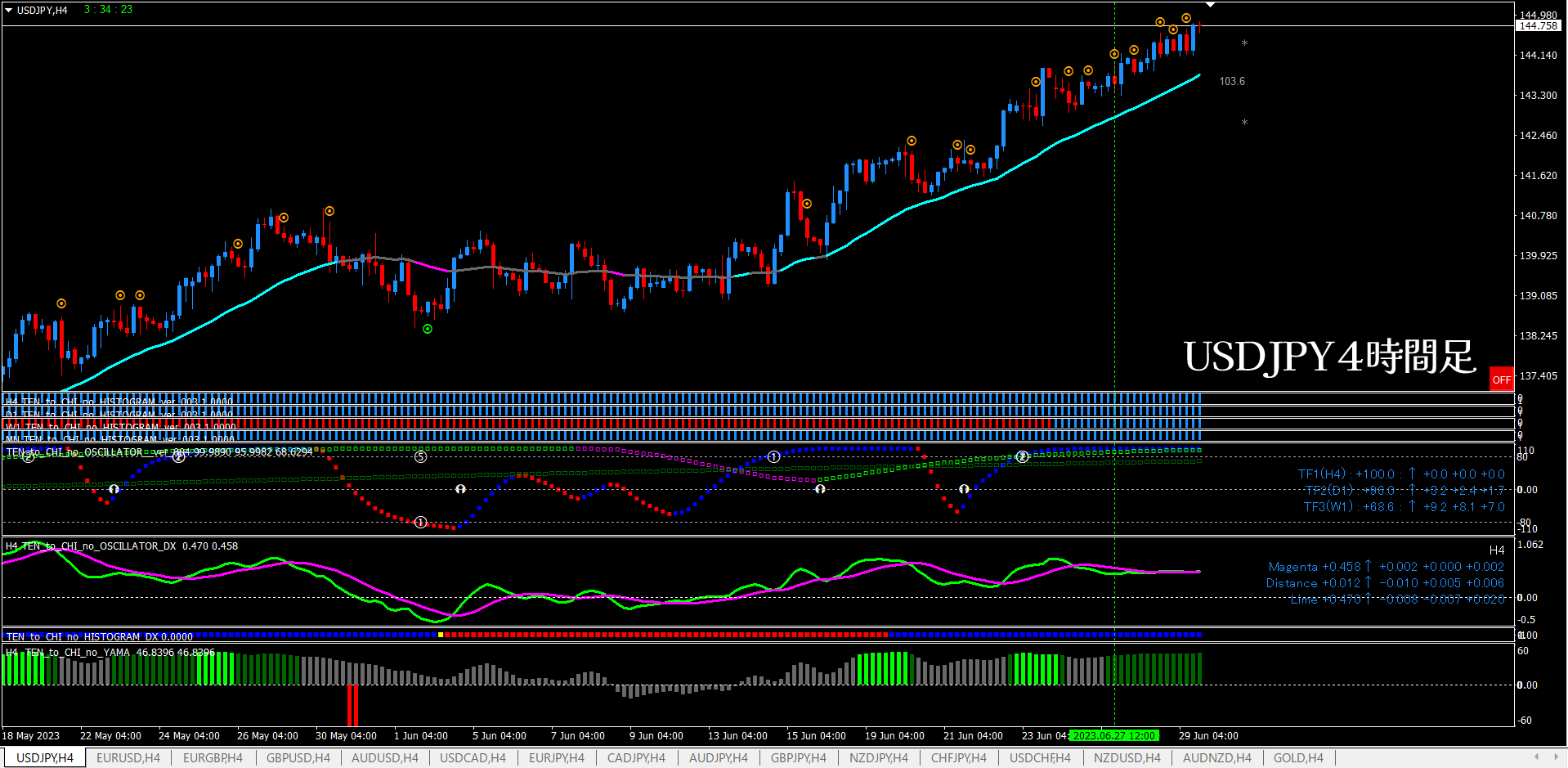Click the Magenta +0.458 readout
The image size is (1568, 768).
[x=1386, y=566]
